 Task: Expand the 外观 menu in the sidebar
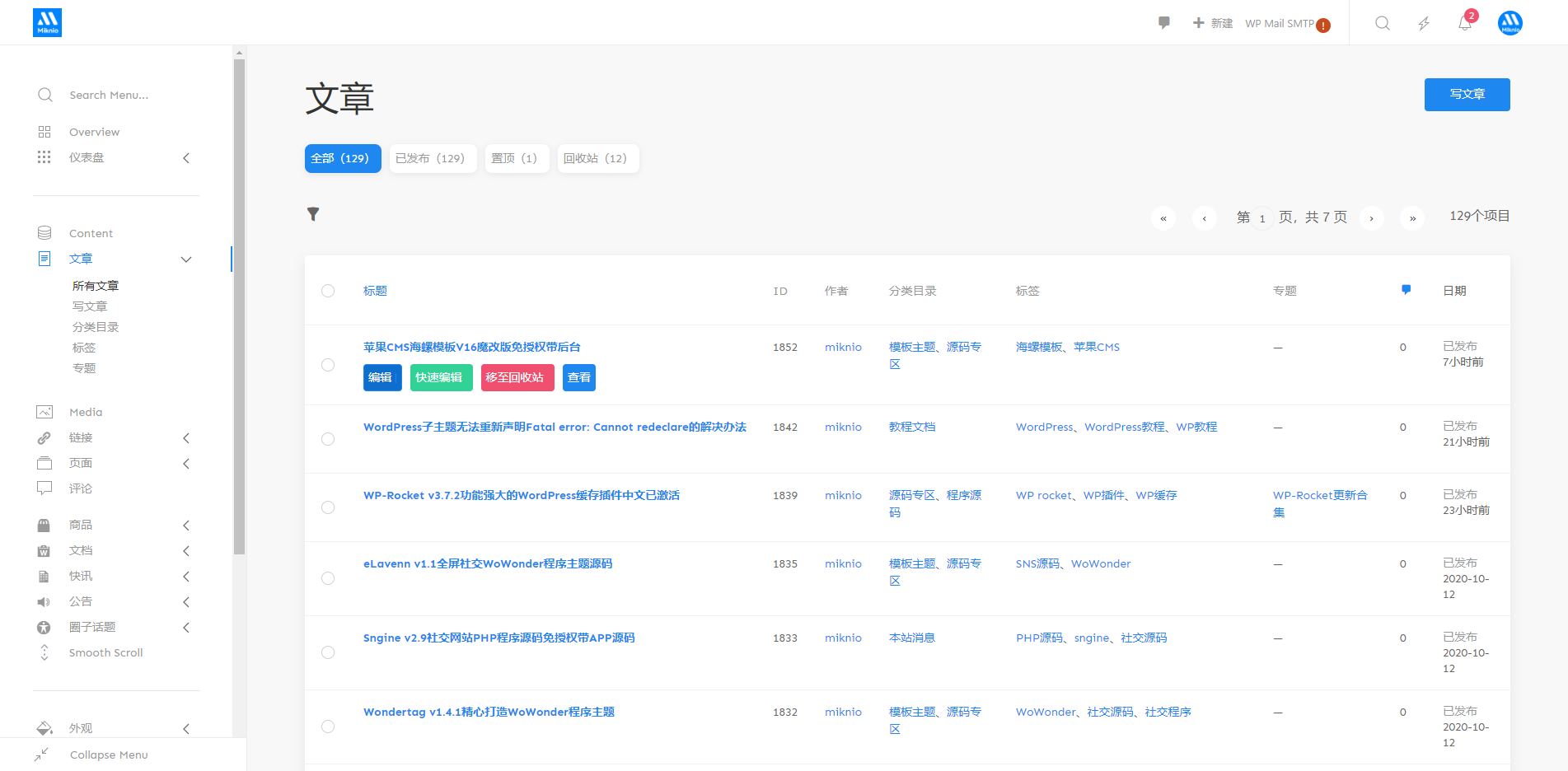coord(186,728)
